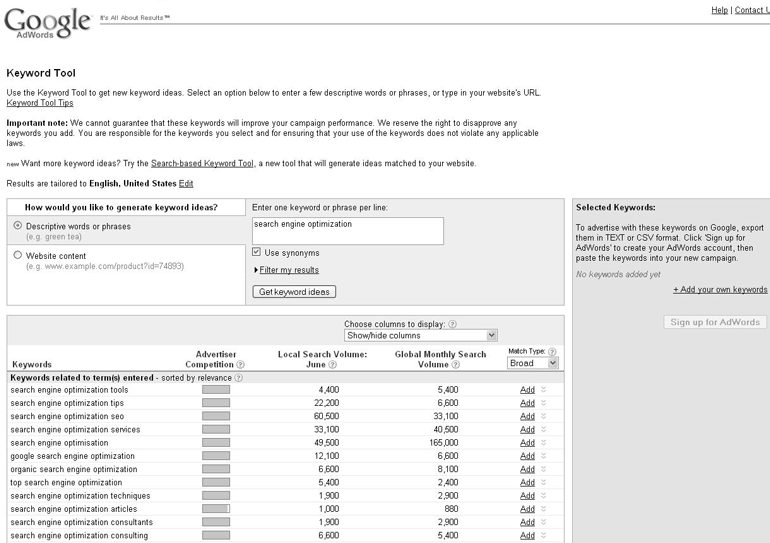Expand chevron for search engine optimization consulting row
The image size is (770, 543).
tap(544, 535)
